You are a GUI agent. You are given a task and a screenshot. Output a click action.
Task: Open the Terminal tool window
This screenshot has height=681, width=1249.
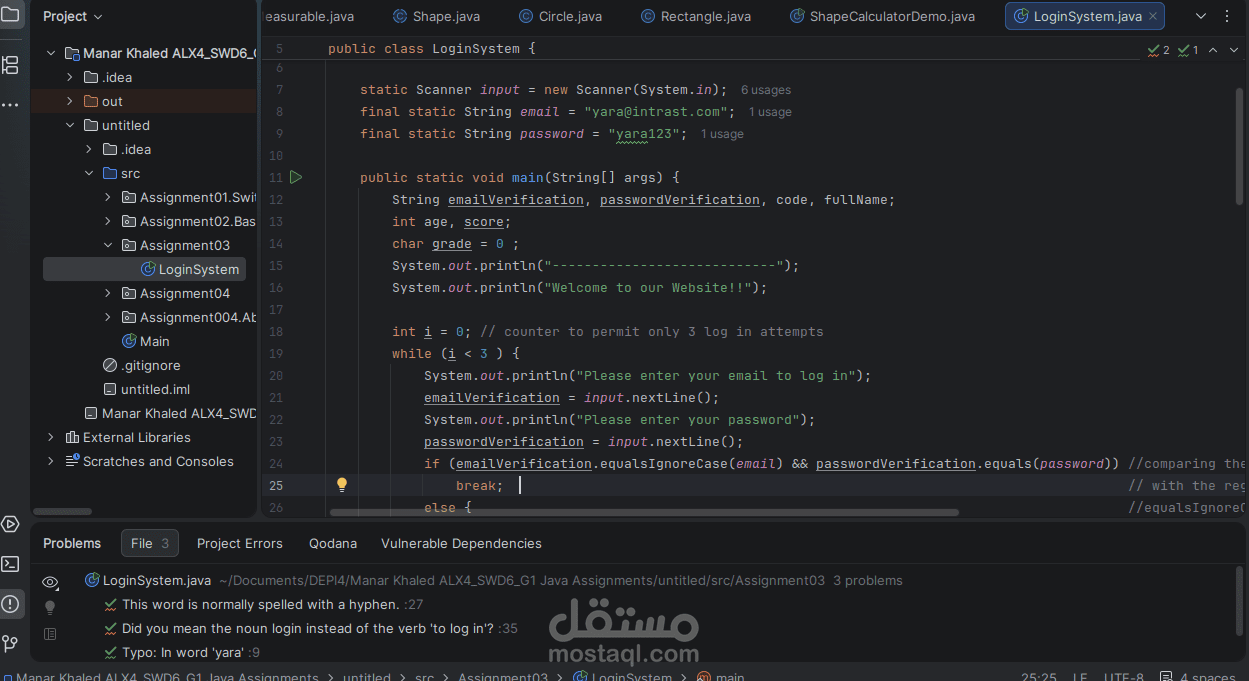pyautogui.click(x=11, y=563)
